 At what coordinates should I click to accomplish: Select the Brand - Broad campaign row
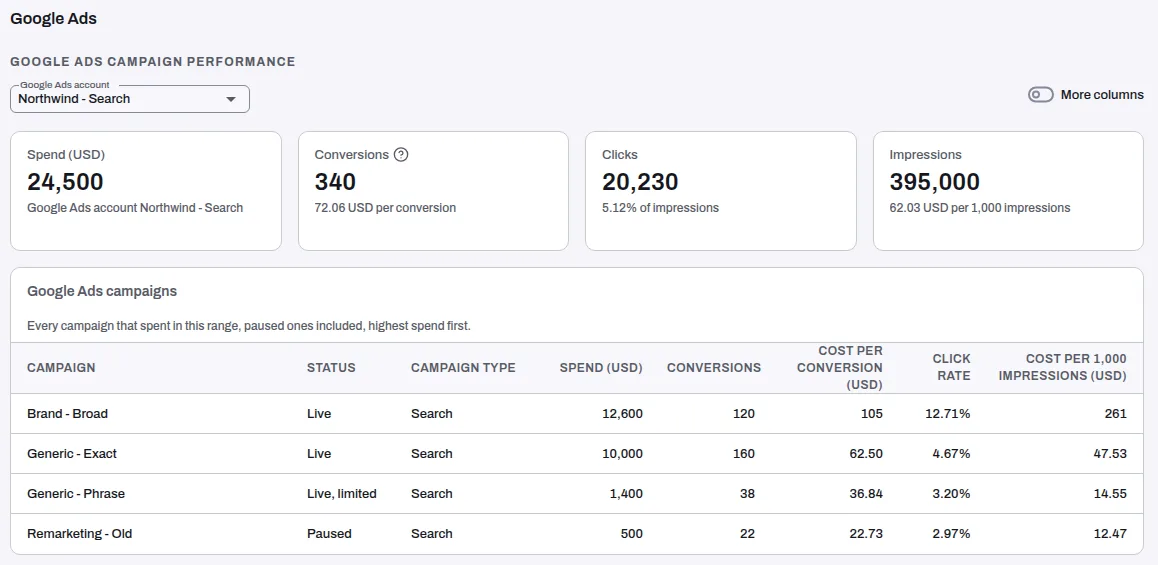[x=578, y=414]
